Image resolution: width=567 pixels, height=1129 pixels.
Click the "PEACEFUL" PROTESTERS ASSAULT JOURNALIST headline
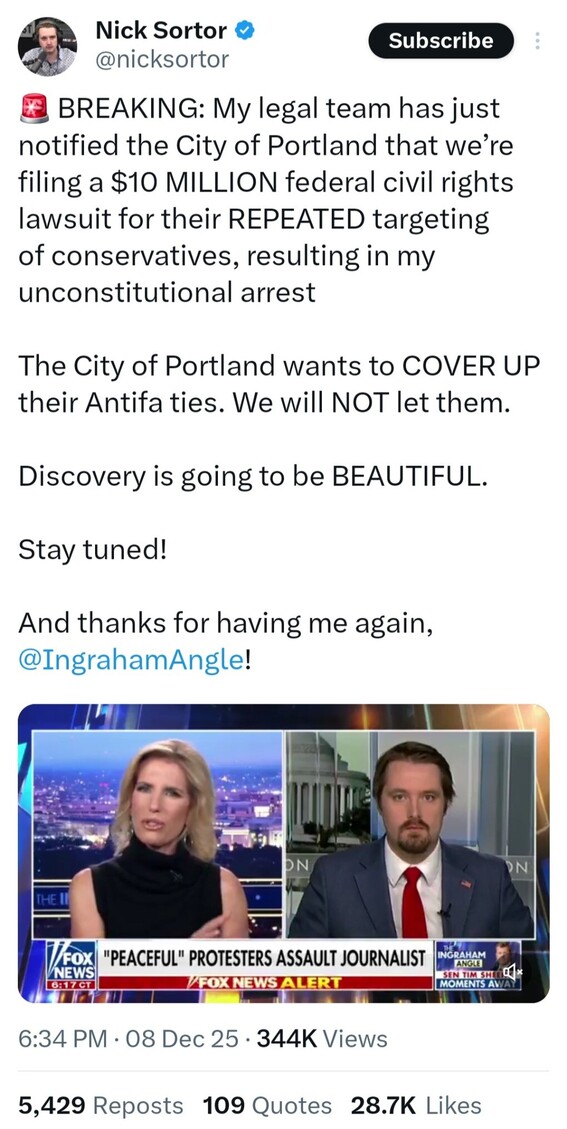point(265,958)
